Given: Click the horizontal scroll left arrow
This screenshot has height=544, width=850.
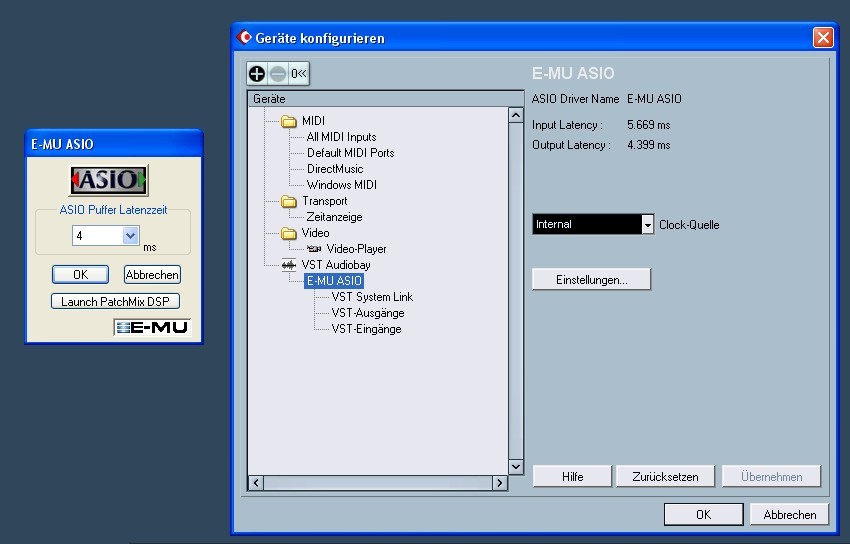Looking at the screenshot, I should tap(256, 483).
